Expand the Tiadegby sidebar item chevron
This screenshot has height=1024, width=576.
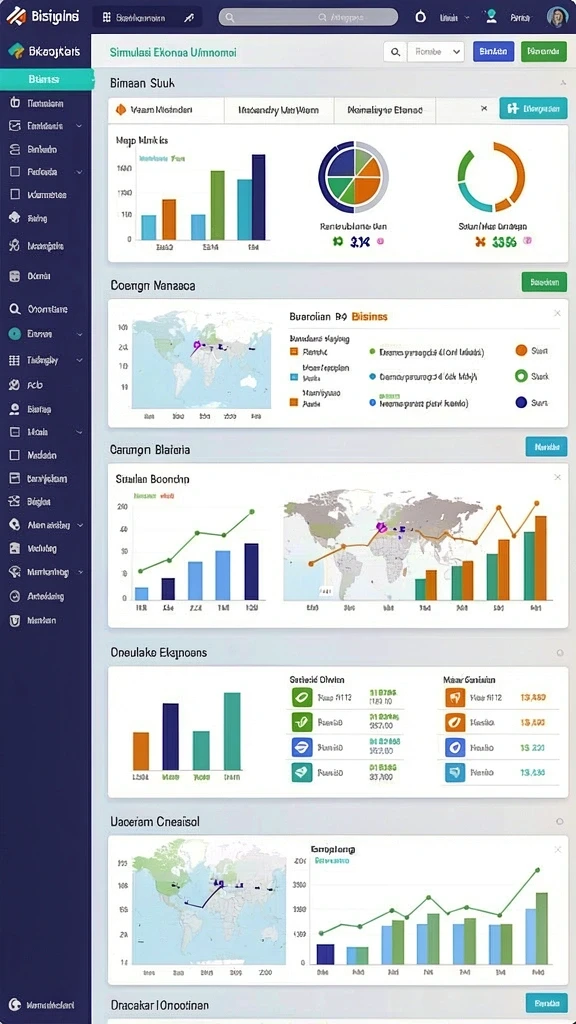[x=80, y=360]
